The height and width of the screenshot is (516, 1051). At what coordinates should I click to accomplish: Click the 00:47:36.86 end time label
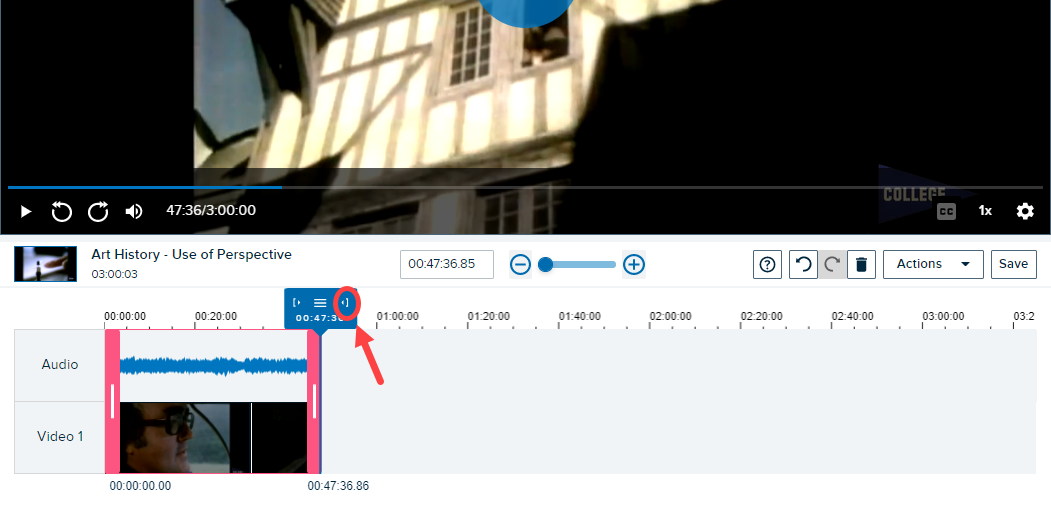tap(338, 486)
